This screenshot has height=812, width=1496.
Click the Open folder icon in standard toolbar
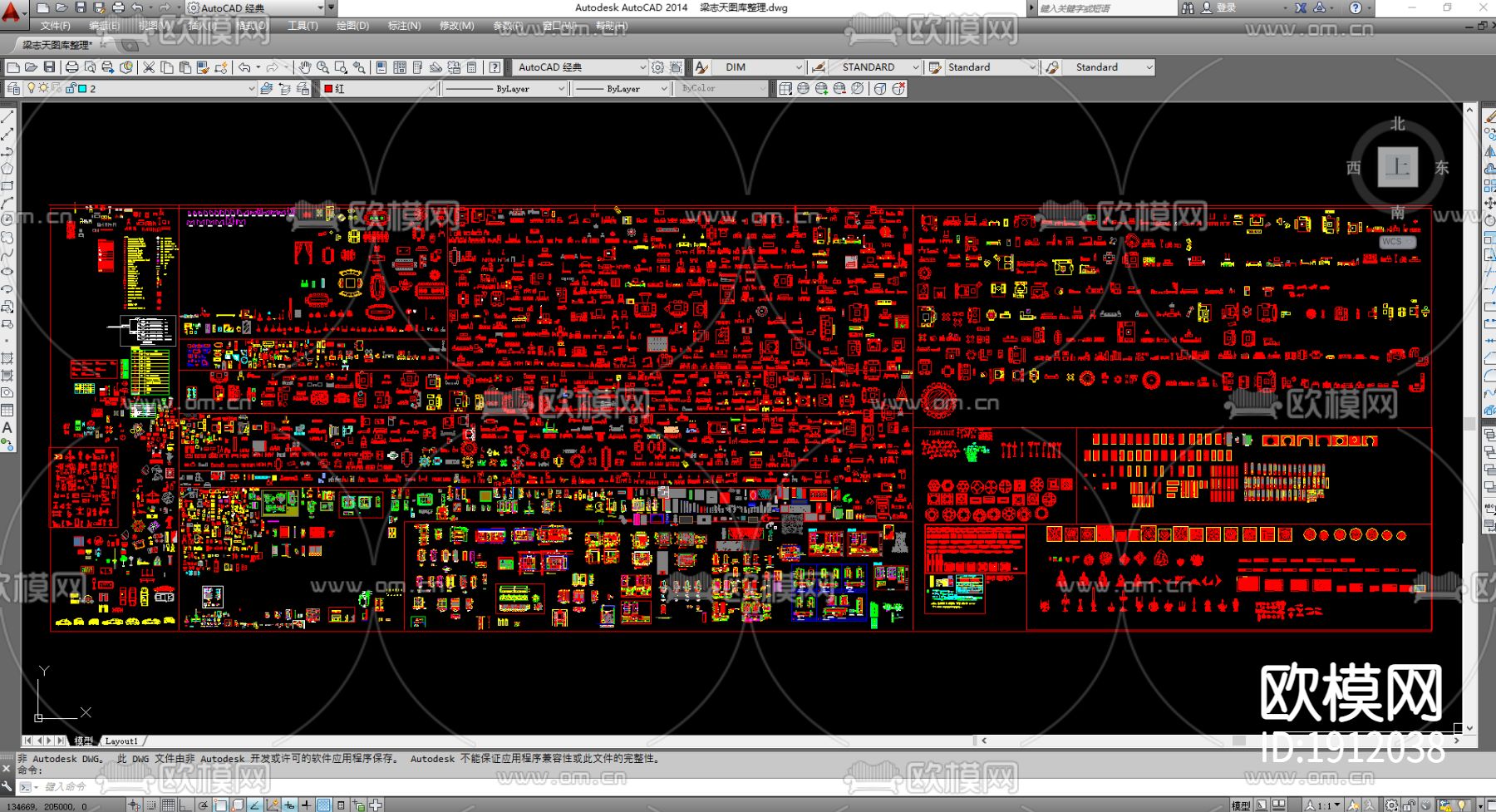tap(31, 67)
